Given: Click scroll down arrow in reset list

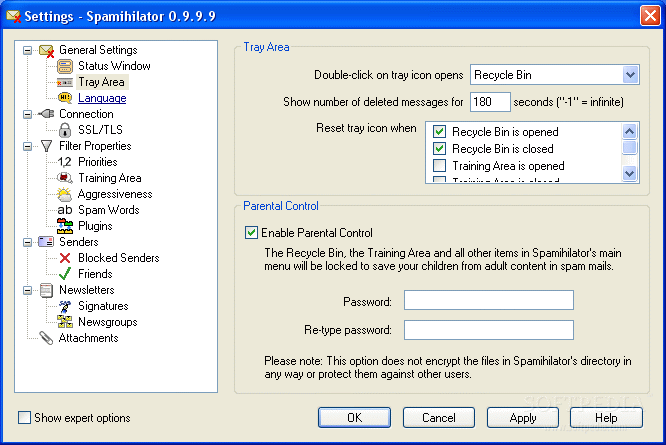Looking at the screenshot, I should coord(629,173).
